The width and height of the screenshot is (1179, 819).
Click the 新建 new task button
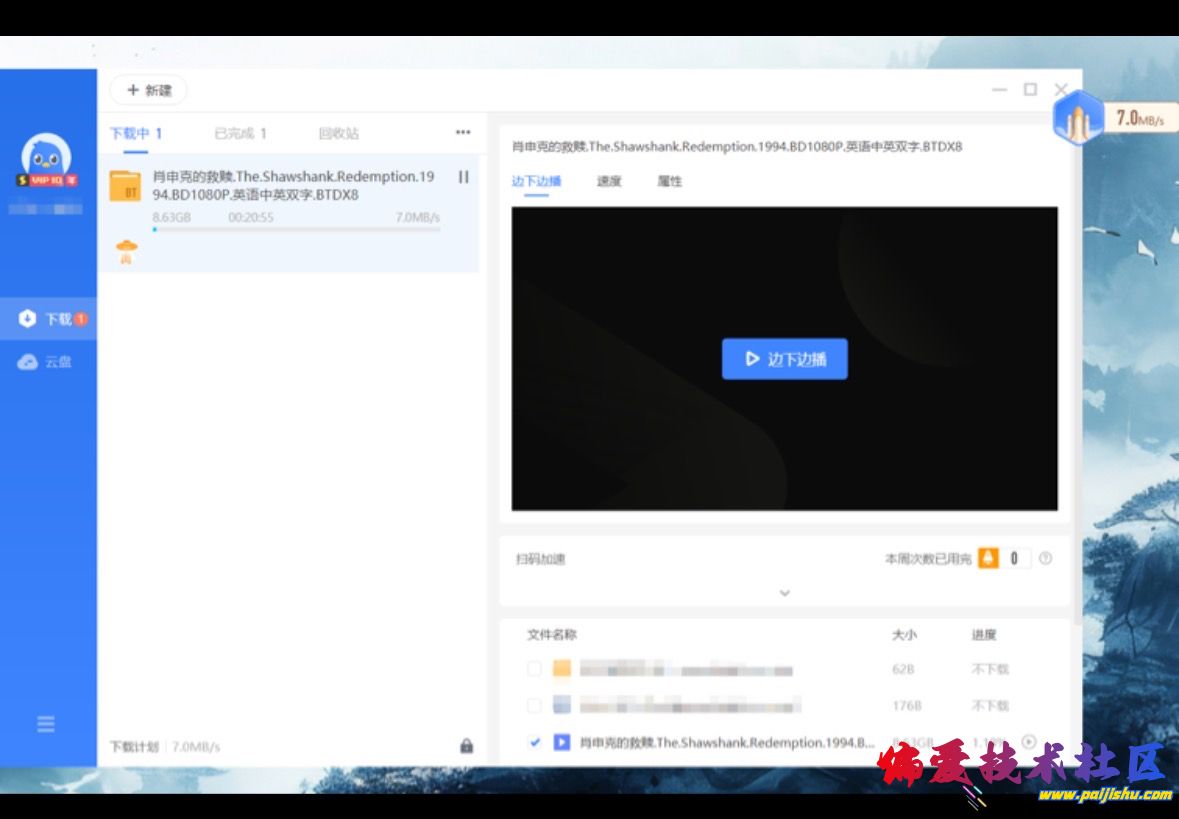pyautogui.click(x=148, y=90)
